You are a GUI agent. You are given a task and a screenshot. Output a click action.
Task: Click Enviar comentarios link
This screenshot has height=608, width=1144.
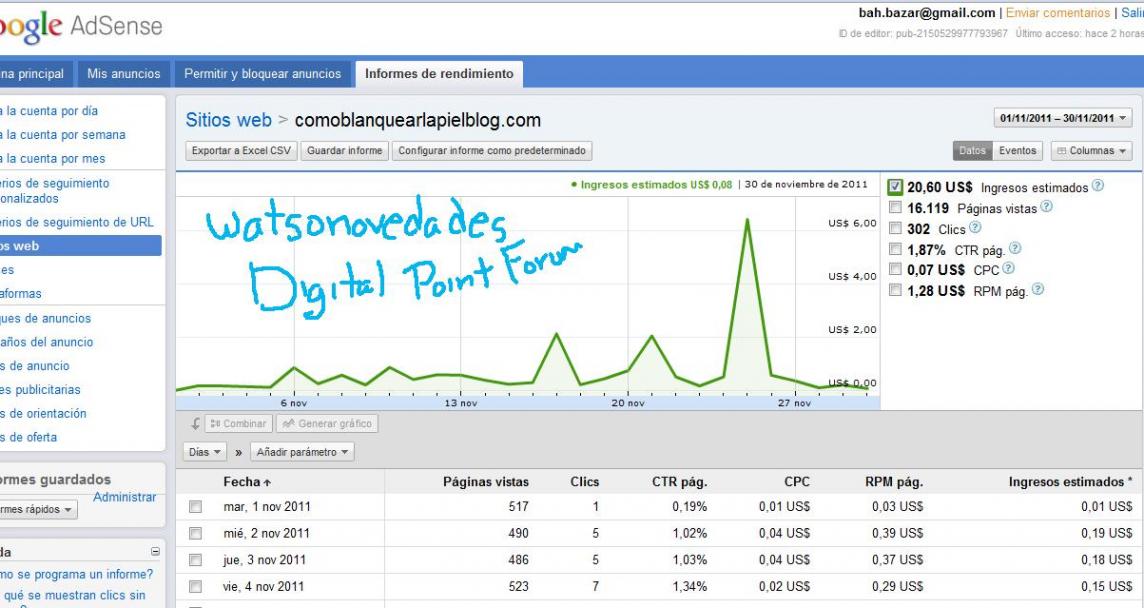(x=1058, y=12)
